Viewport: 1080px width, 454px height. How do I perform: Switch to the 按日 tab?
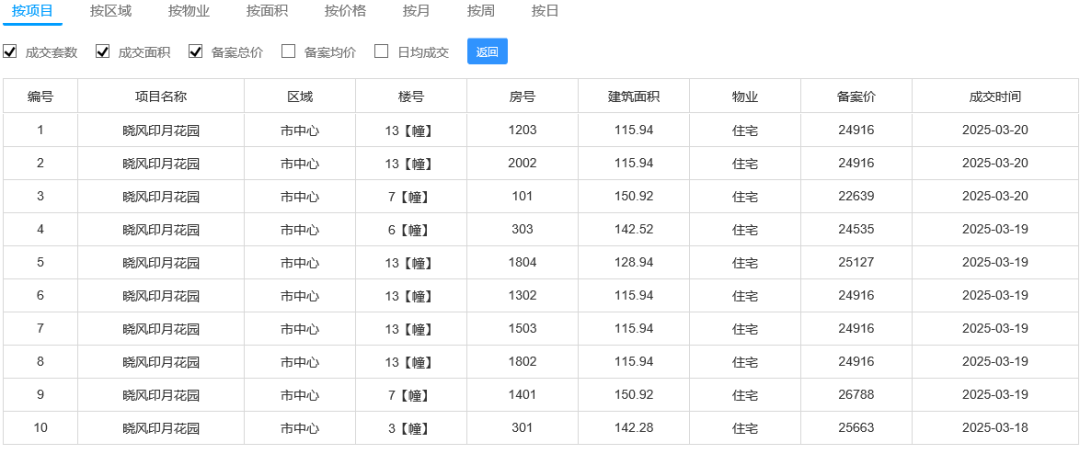tap(545, 11)
